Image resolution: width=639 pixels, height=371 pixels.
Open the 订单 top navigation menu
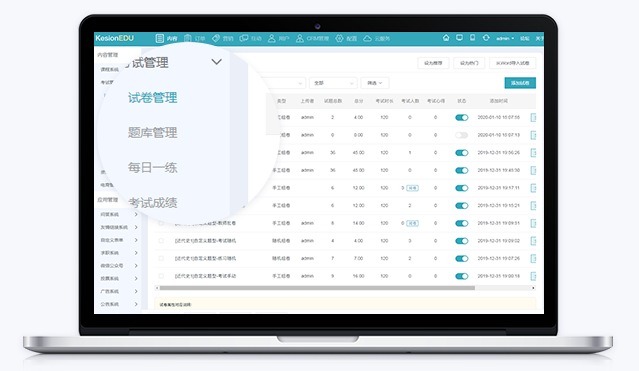click(195, 38)
